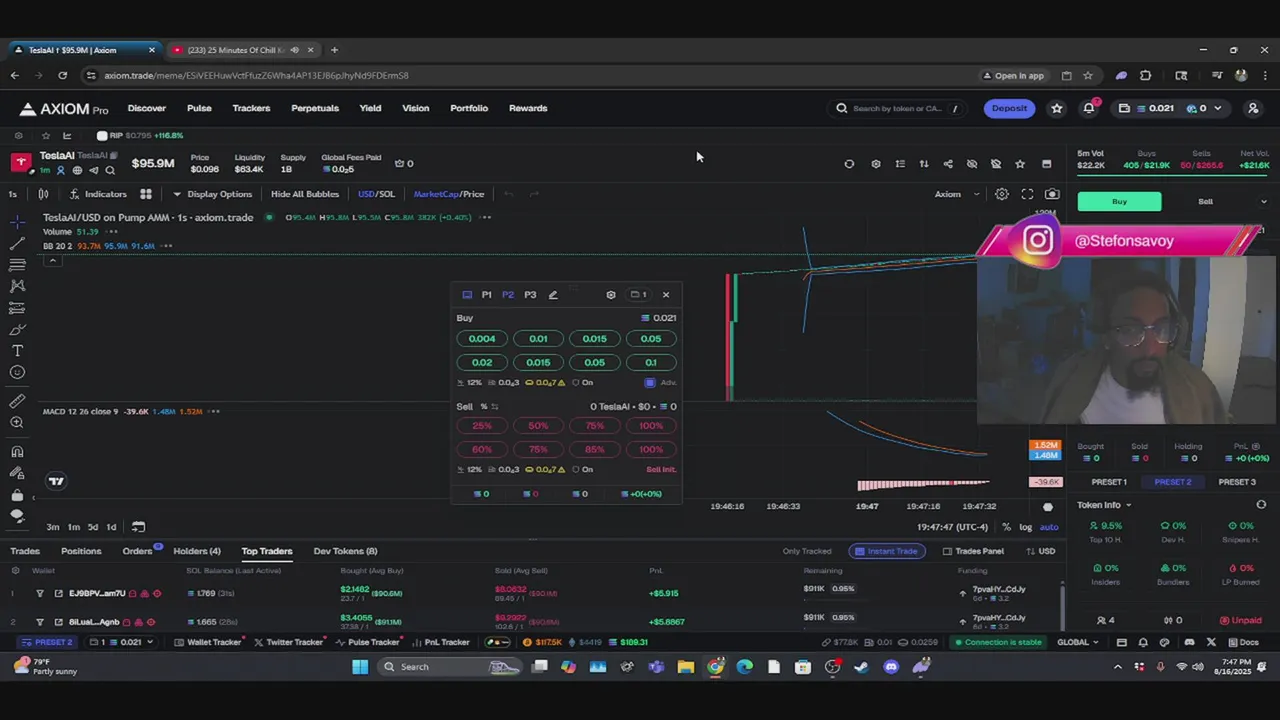Toggle chart fullscreen mode
The width and height of the screenshot is (1280, 720).
click(x=1027, y=194)
